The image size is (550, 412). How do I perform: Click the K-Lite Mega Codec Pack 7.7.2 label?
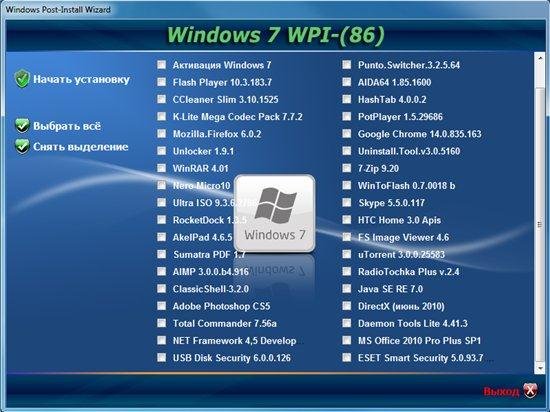237,117
